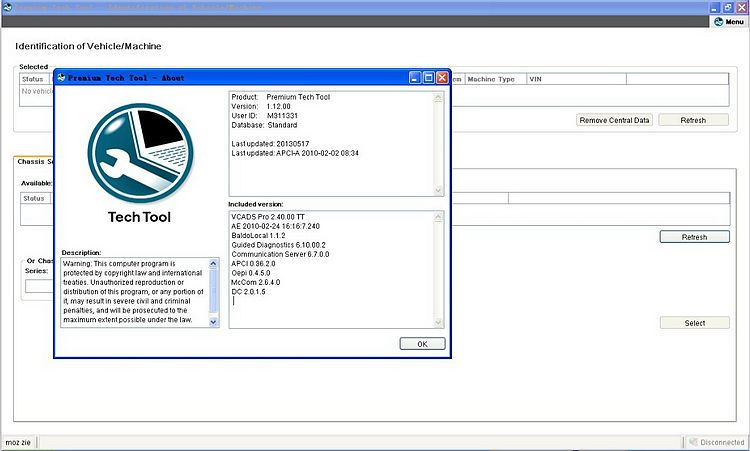750x451 pixels.
Task: Click the warning text in the Description box
Action: (134, 291)
